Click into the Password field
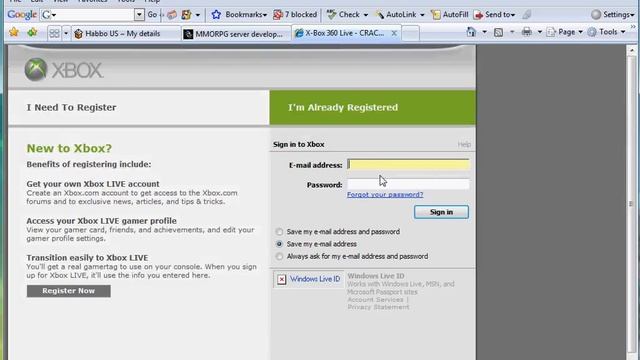 [408, 184]
